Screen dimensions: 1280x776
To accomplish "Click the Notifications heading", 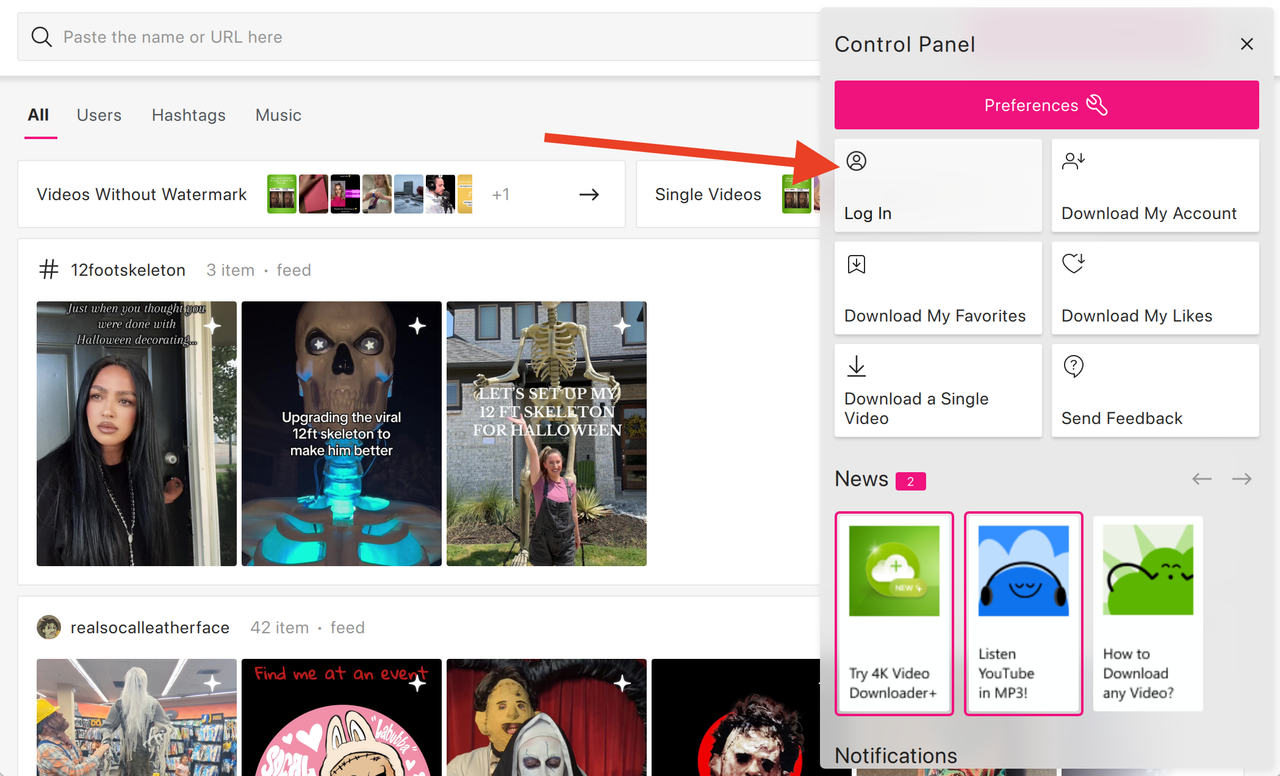I will coord(896,756).
